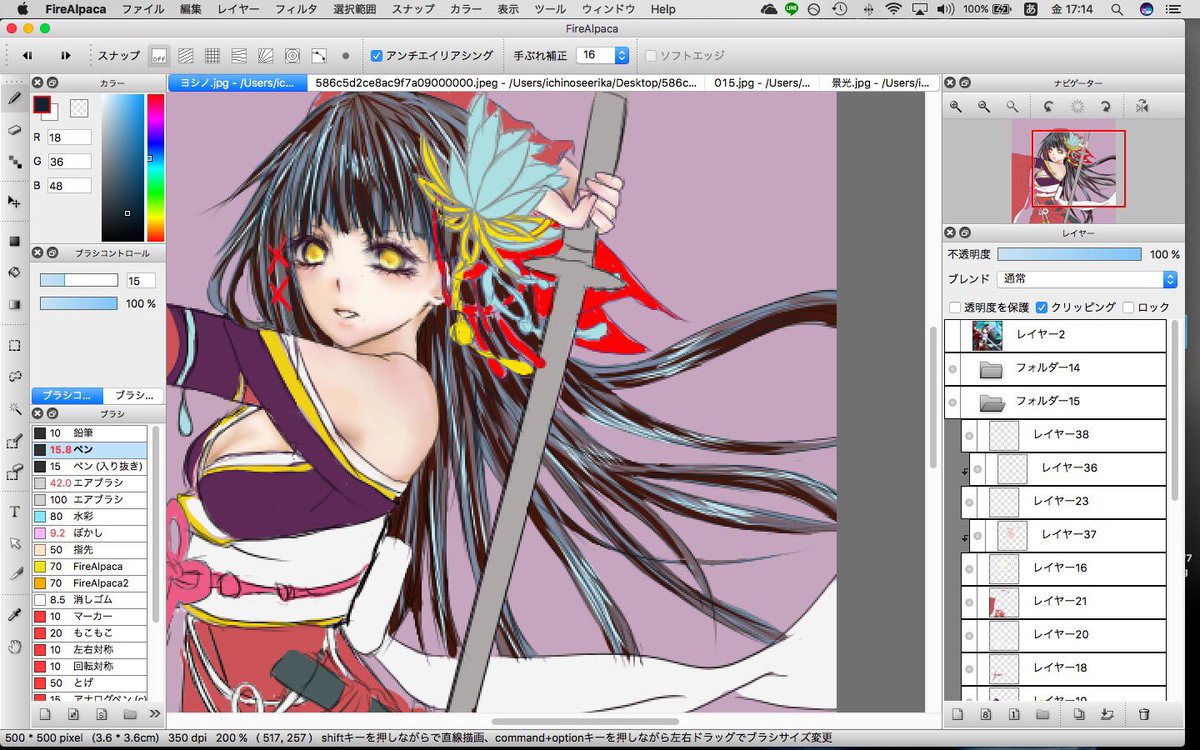Select the Dot pixel tool
Image resolution: width=1200 pixels, height=750 pixels.
[14, 161]
